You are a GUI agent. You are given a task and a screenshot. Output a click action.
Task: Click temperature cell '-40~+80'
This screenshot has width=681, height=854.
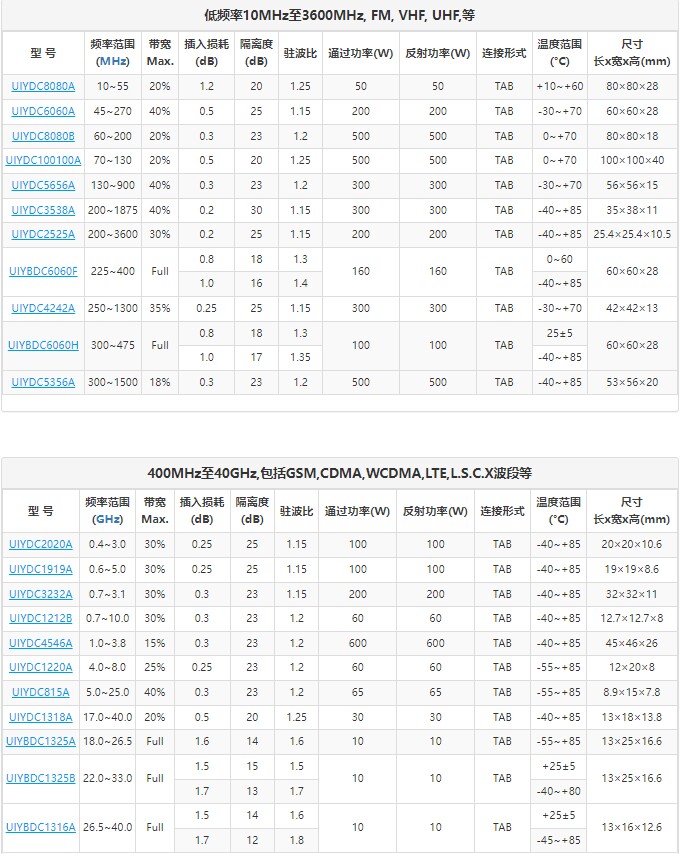tap(558, 791)
